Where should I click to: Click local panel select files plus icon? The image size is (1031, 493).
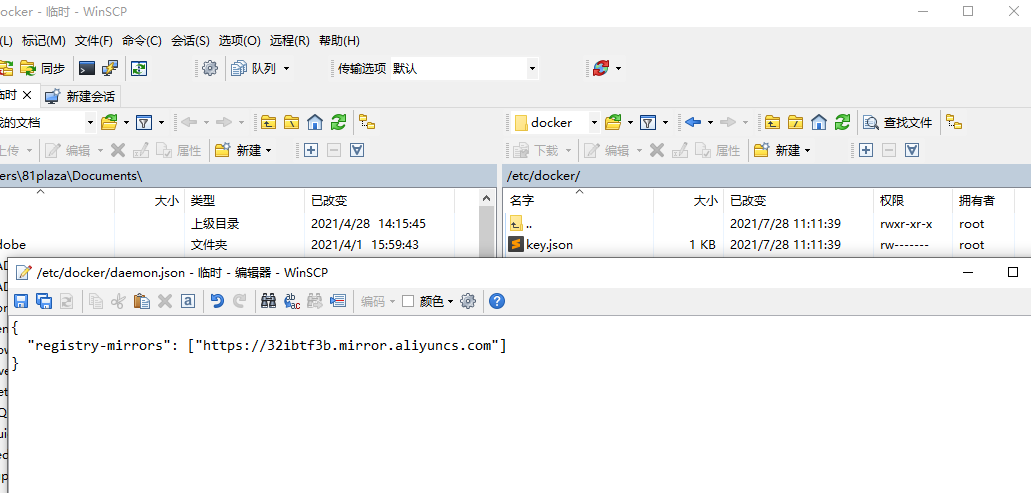click(x=310, y=151)
